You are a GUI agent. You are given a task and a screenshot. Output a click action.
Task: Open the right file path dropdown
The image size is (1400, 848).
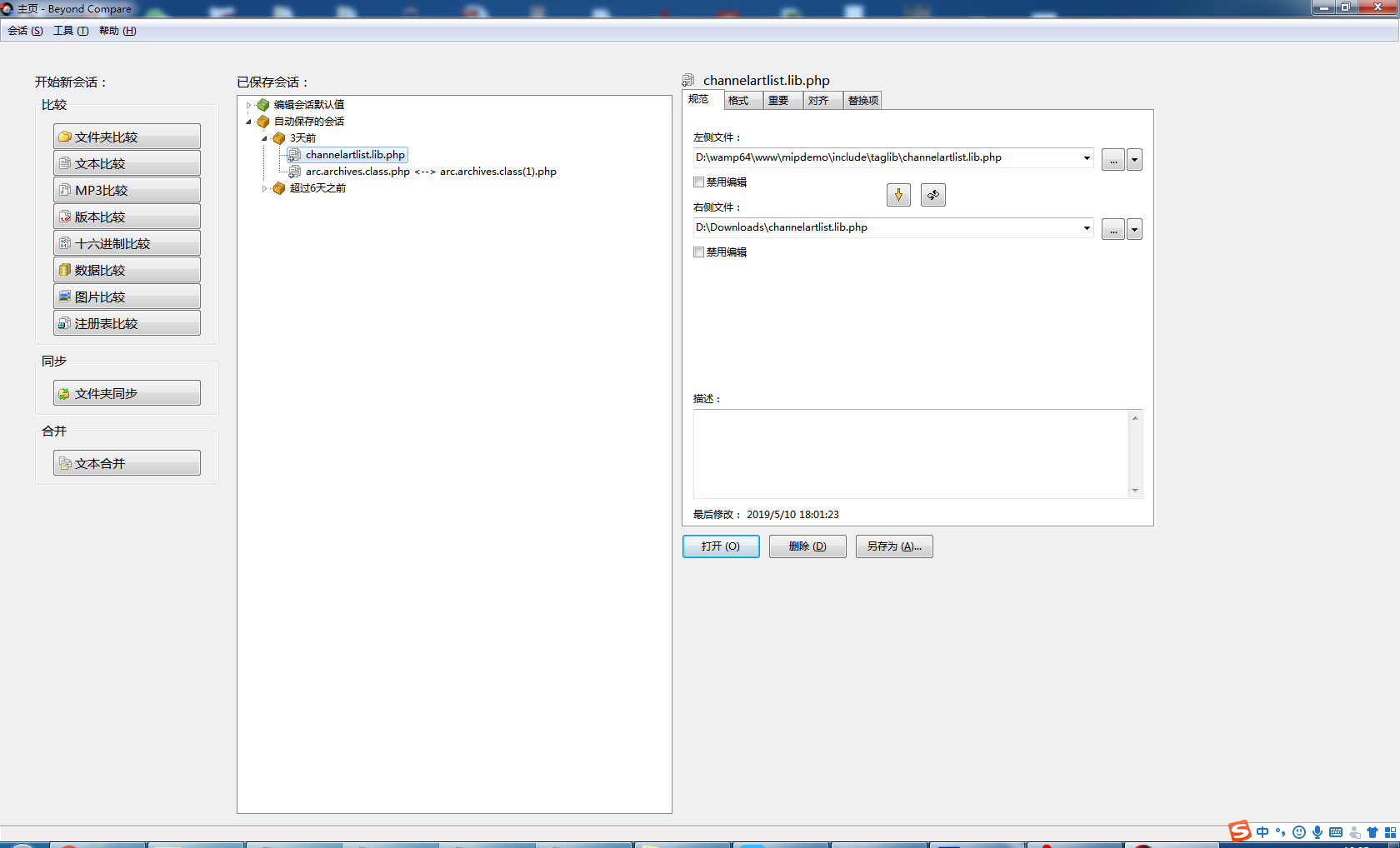coord(1087,228)
